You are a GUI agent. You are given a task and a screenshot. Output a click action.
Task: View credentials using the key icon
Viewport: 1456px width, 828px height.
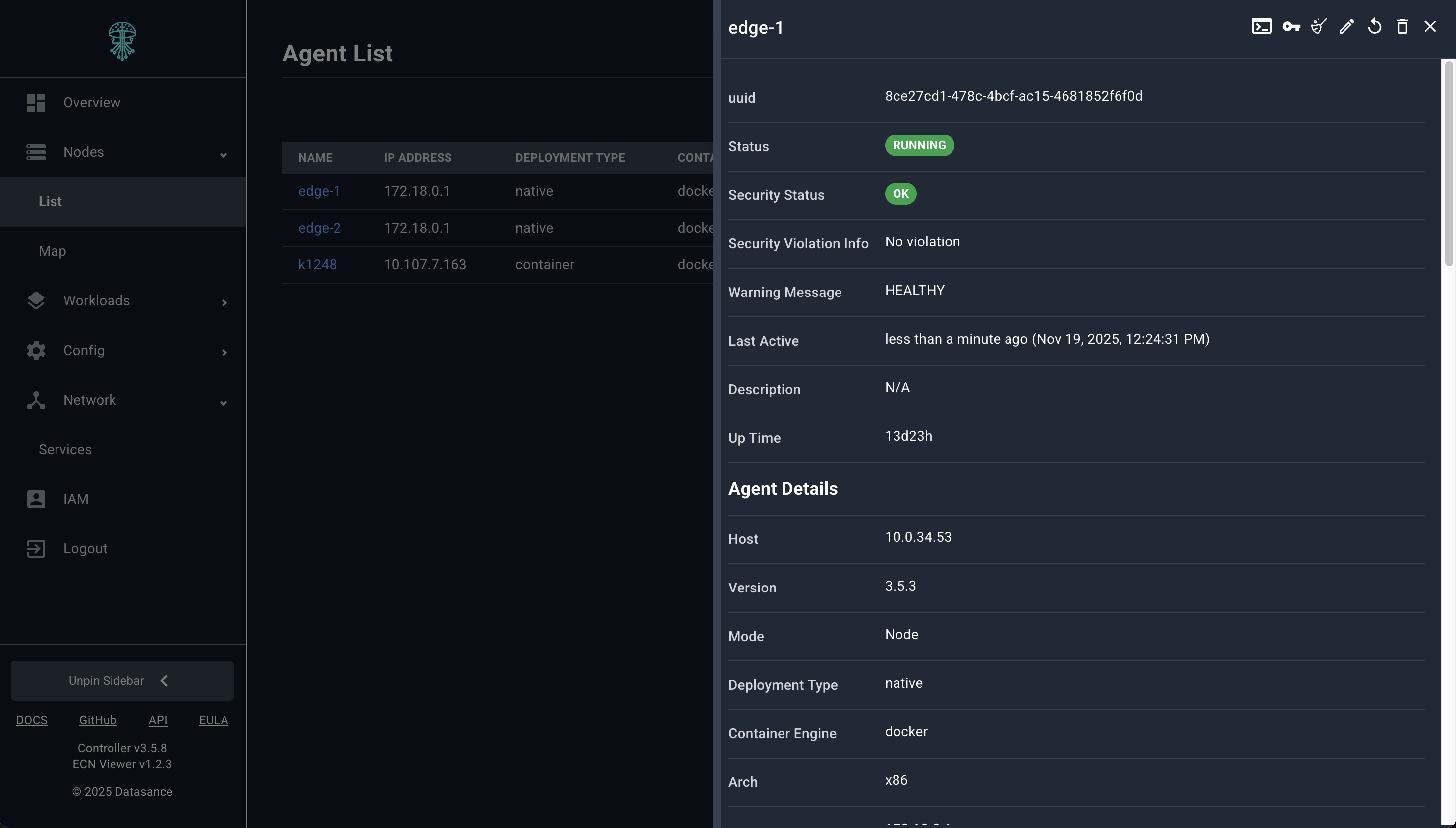tap(1290, 26)
